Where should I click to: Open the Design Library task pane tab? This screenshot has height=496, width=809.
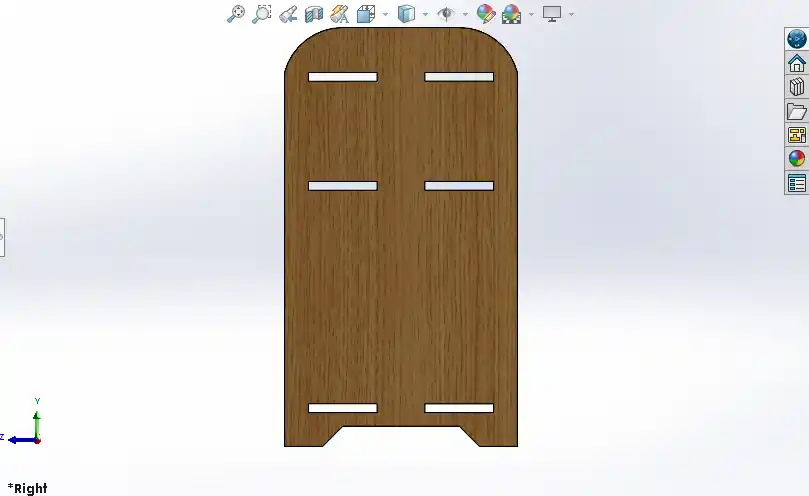pos(797,87)
